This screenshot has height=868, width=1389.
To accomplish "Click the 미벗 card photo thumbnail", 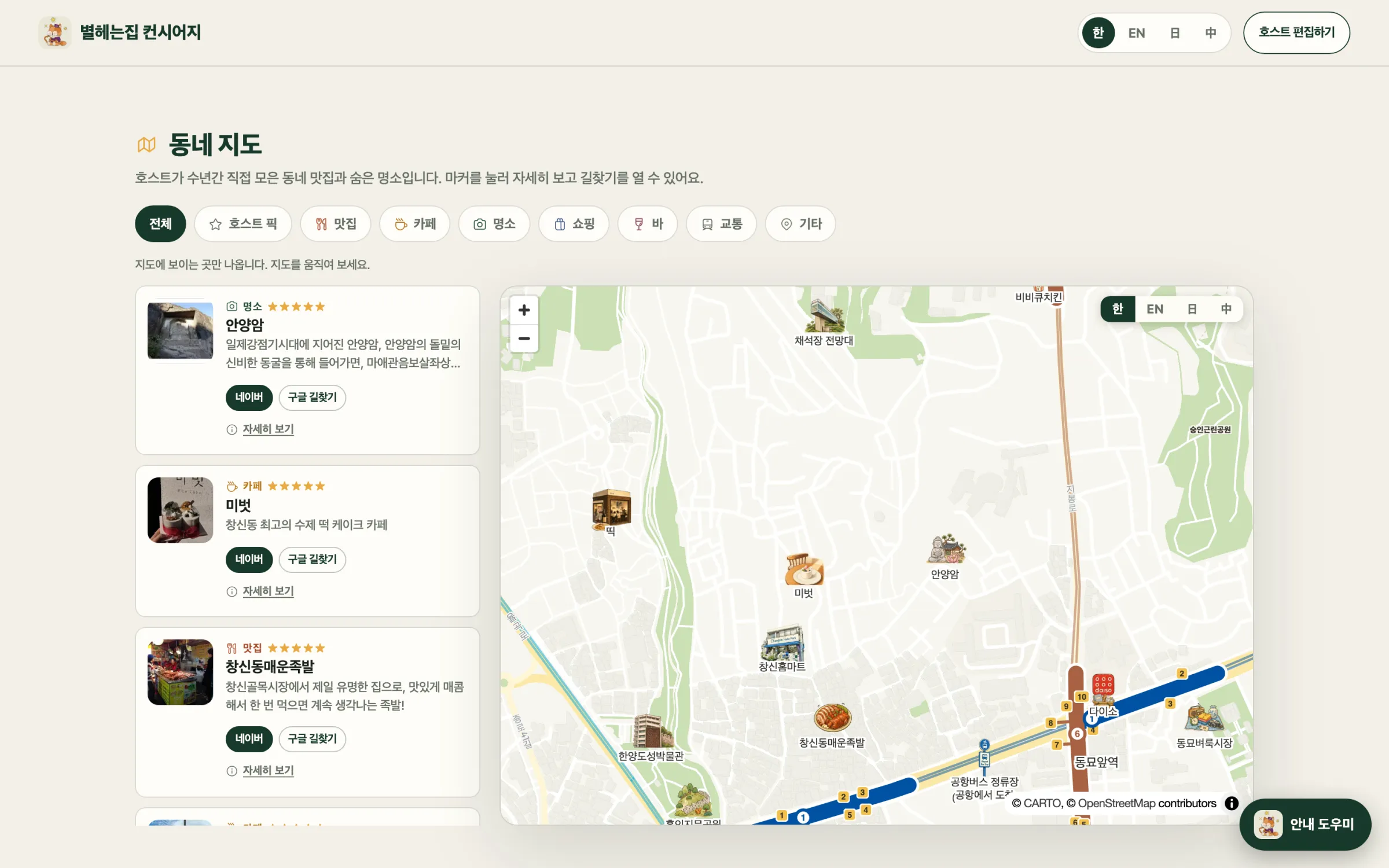I will pyautogui.click(x=180, y=510).
